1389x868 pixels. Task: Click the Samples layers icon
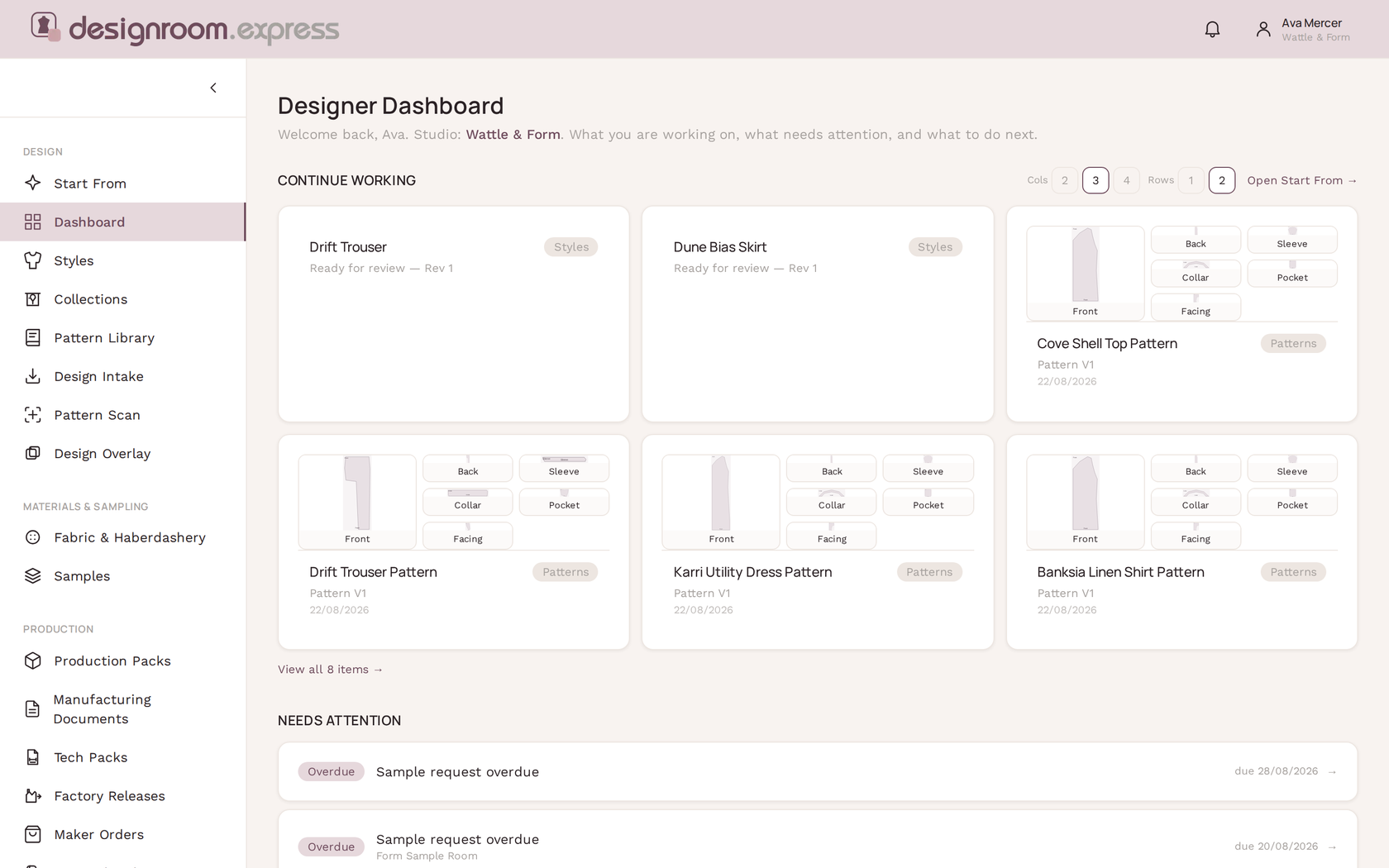[x=33, y=576]
